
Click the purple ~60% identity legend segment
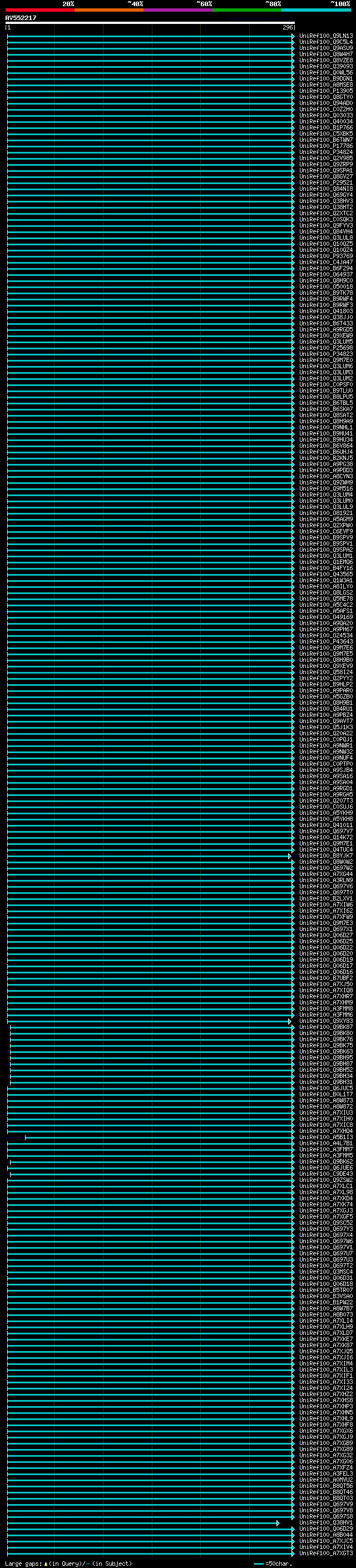179,10
